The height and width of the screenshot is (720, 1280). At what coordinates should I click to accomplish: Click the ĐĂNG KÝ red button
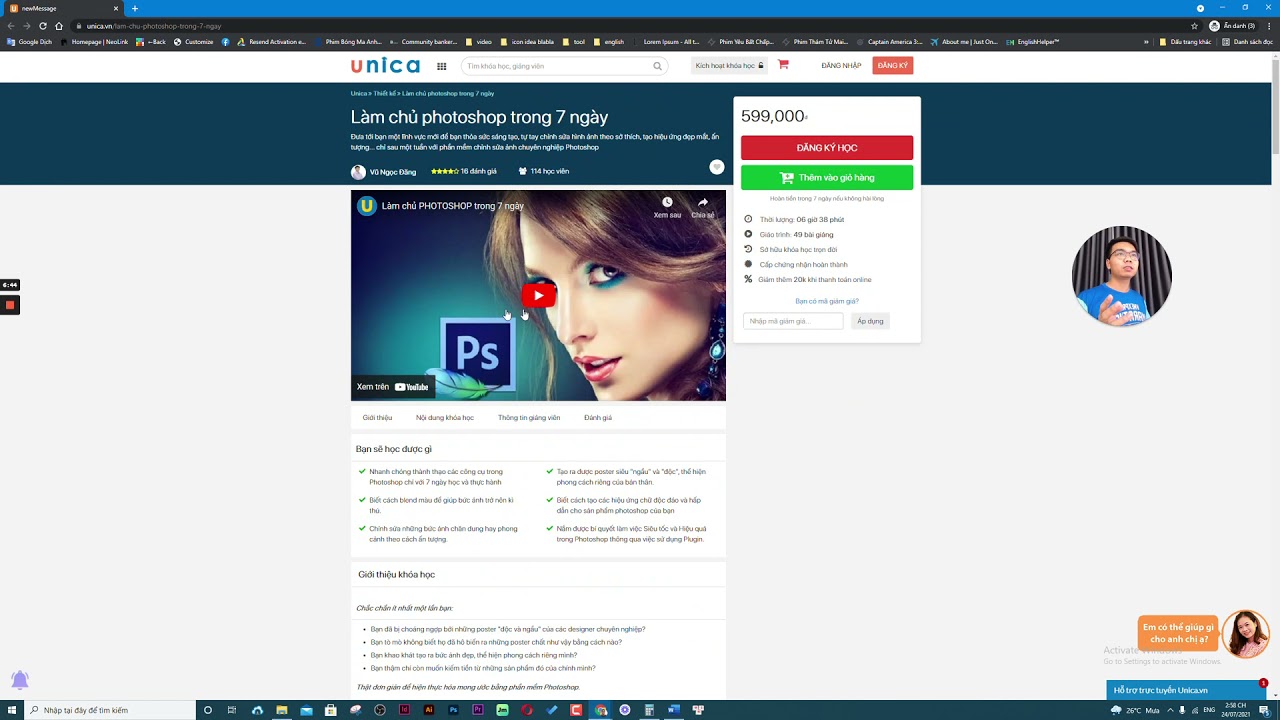pos(892,66)
